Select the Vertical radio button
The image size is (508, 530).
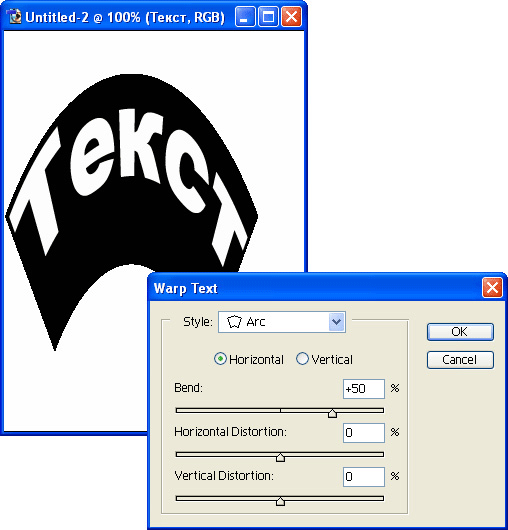pyautogui.click(x=302, y=359)
